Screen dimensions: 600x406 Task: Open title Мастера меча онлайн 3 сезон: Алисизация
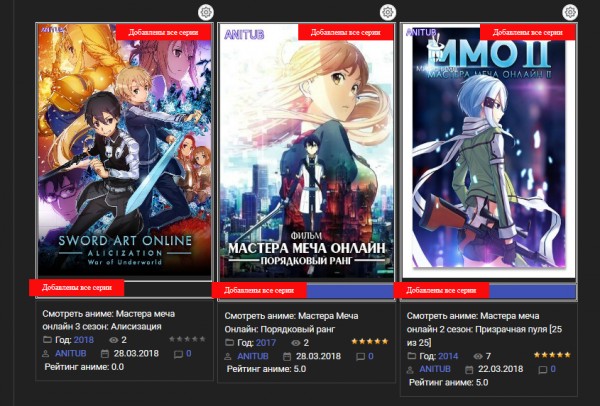(x=108, y=320)
